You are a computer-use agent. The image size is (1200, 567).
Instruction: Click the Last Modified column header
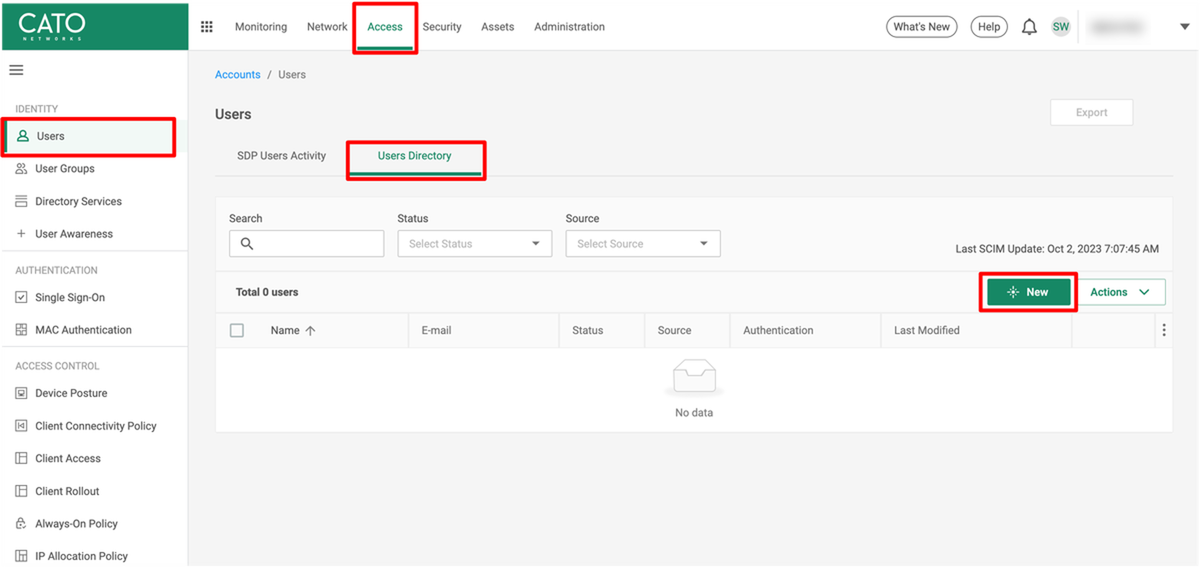927,330
